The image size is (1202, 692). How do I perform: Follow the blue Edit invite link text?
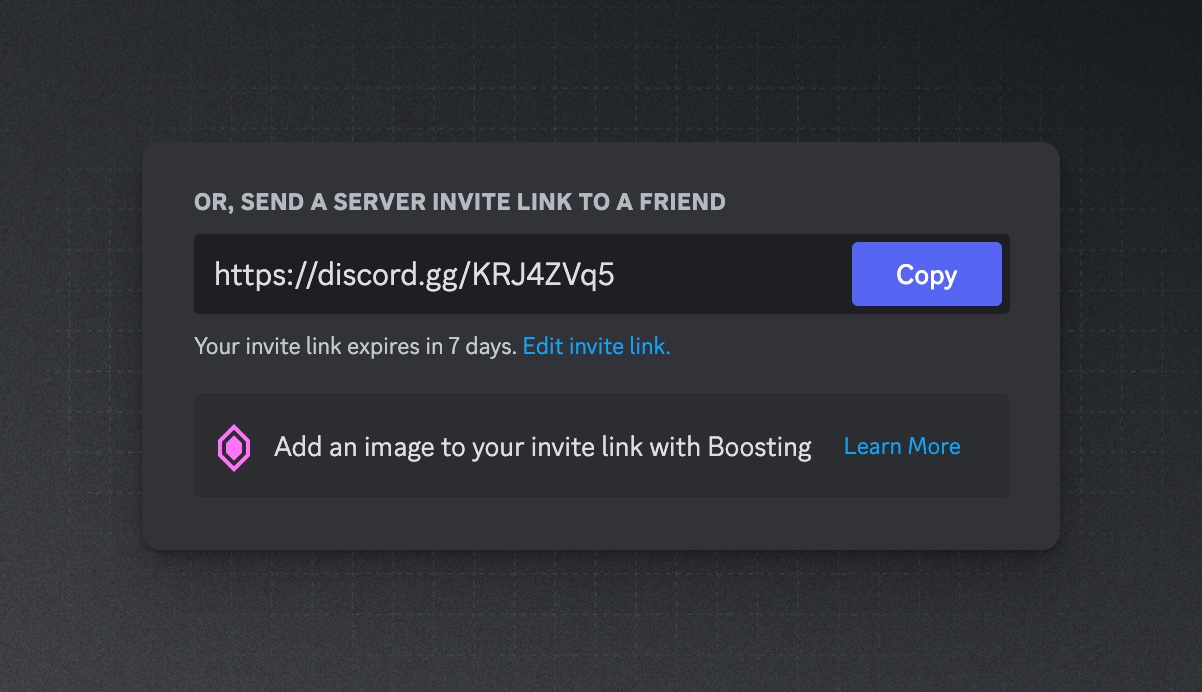(x=596, y=346)
